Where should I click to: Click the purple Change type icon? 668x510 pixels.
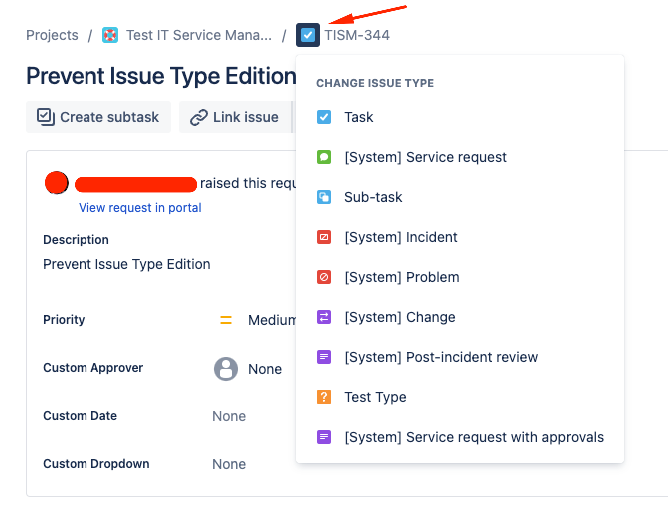tap(324, 317)
